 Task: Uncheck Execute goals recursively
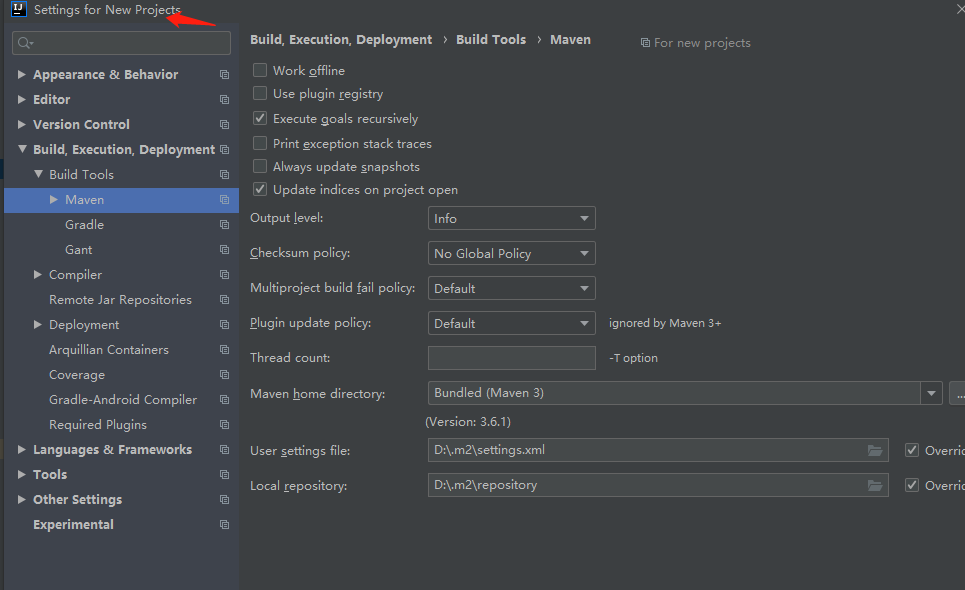click(260, 119)
